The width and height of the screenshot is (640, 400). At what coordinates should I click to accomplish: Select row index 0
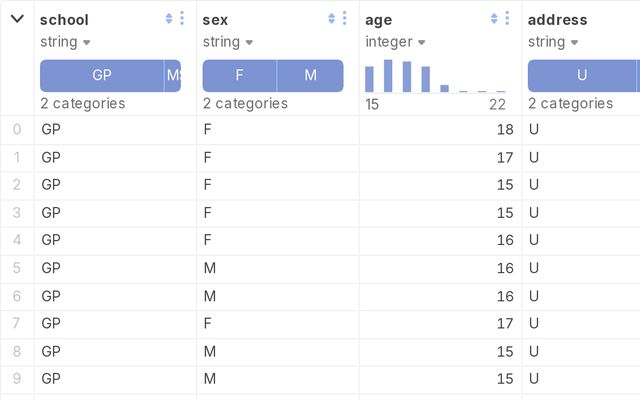tap(17, 129)
